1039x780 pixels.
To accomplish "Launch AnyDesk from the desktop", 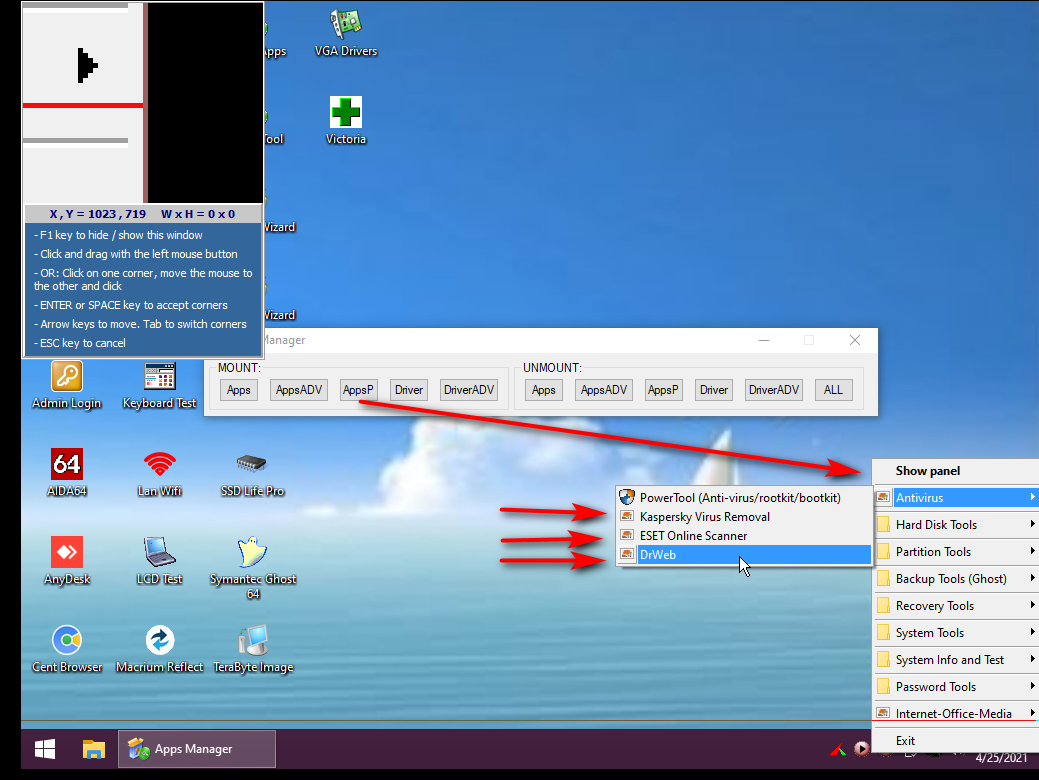I will 67,561.
